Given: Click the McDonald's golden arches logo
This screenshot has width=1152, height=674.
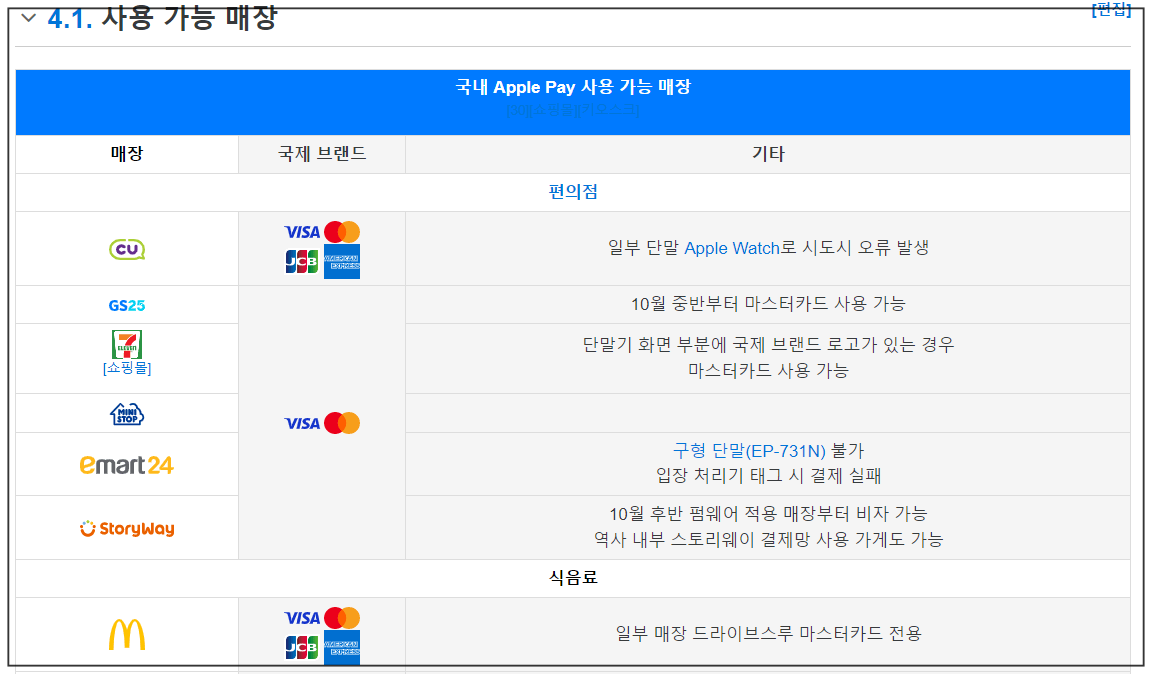Looking at the screenshot, I should [127, 634].
